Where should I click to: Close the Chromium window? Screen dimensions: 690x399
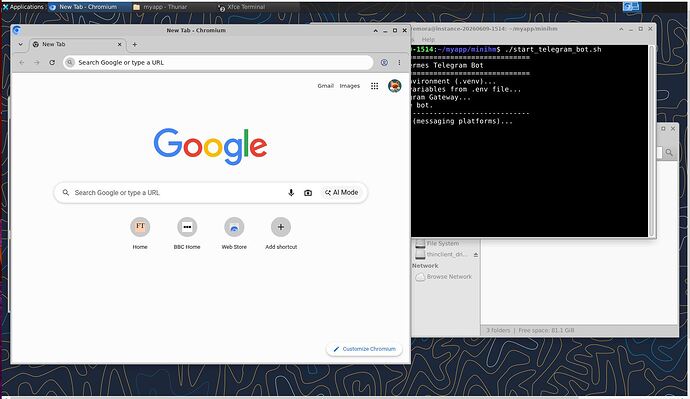point(404,30)
